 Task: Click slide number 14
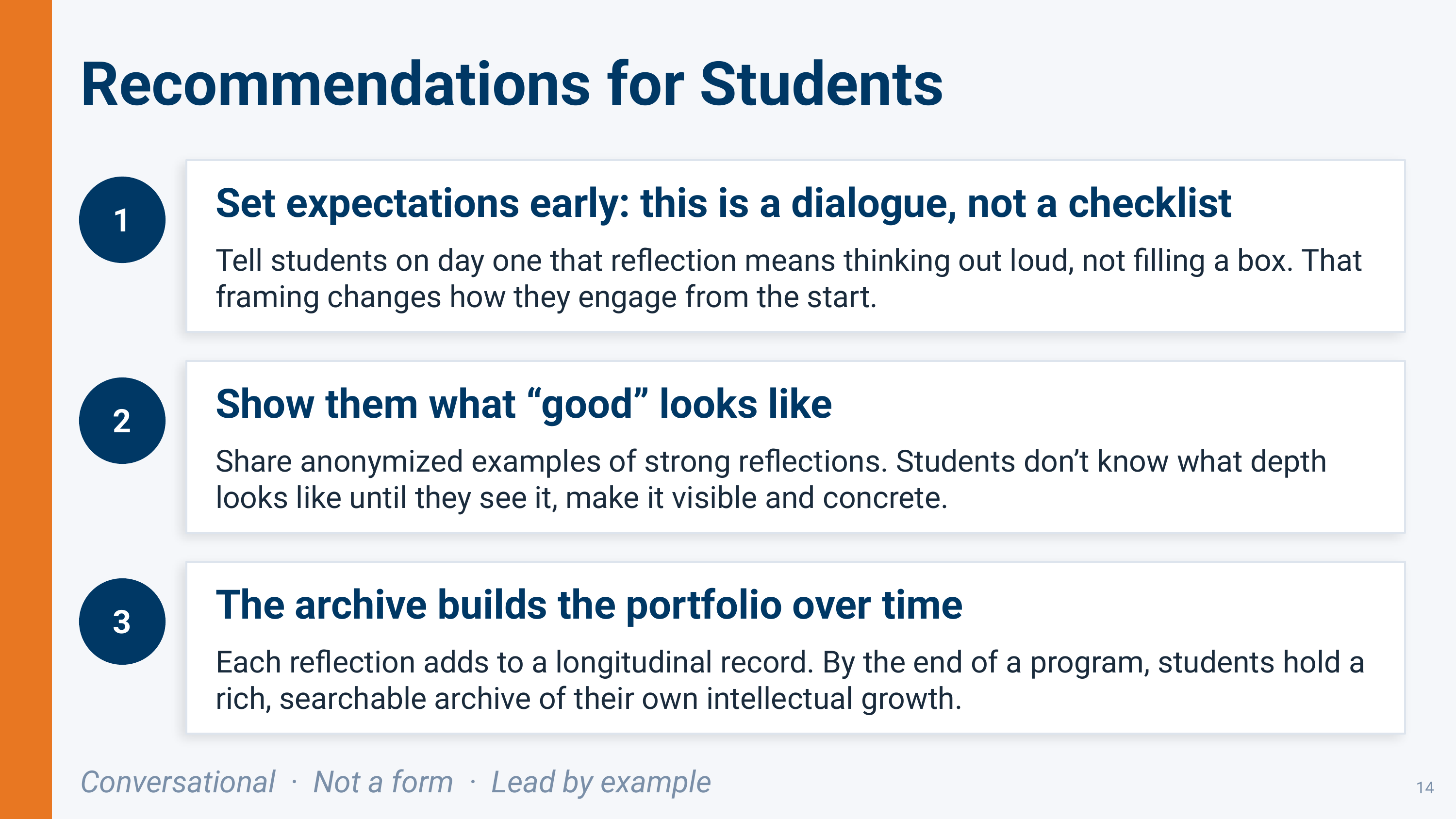point(1425,788)
